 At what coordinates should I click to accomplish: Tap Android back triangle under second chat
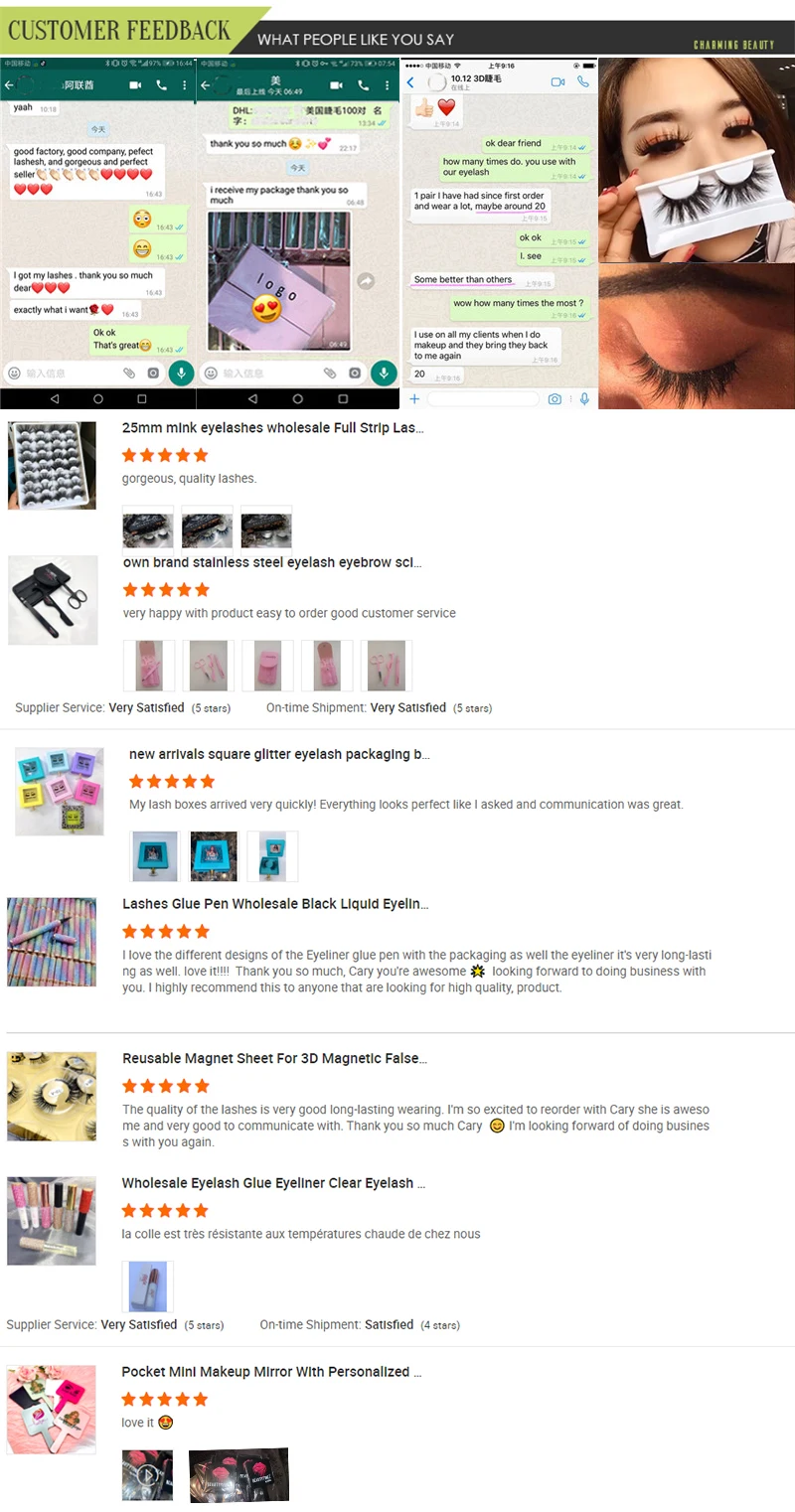[x=252, y=398]
